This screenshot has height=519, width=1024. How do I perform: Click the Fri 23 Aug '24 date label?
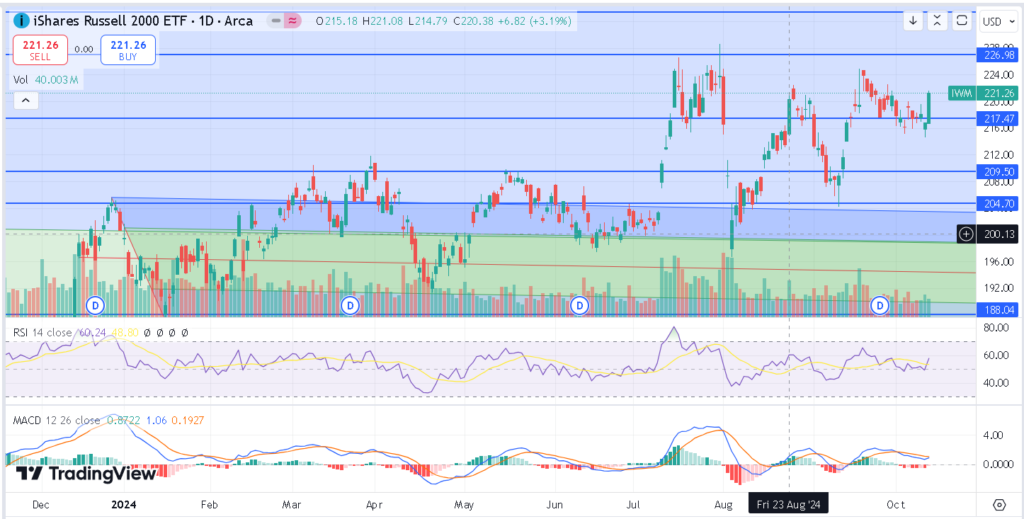(x=789, y=504)
